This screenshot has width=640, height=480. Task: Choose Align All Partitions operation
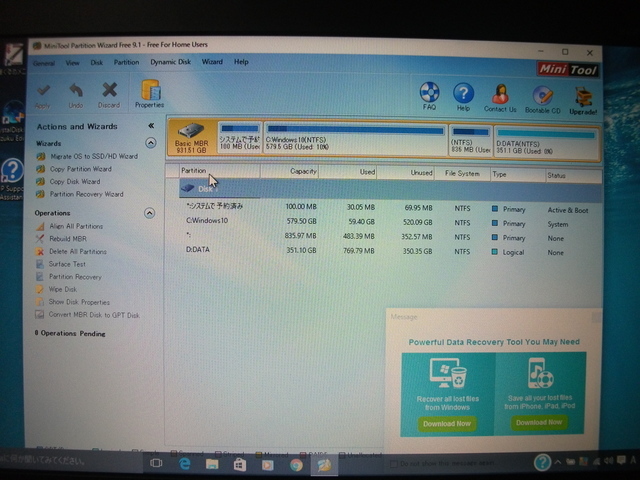click(x=76, y=226)
